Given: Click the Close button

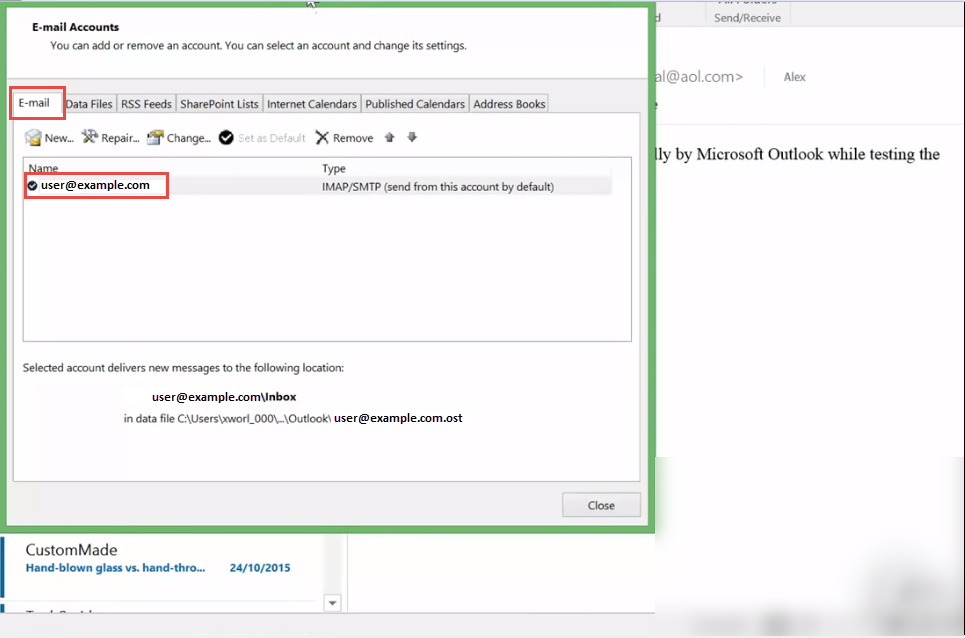Looking at the screenshot, I should (601, 504).
